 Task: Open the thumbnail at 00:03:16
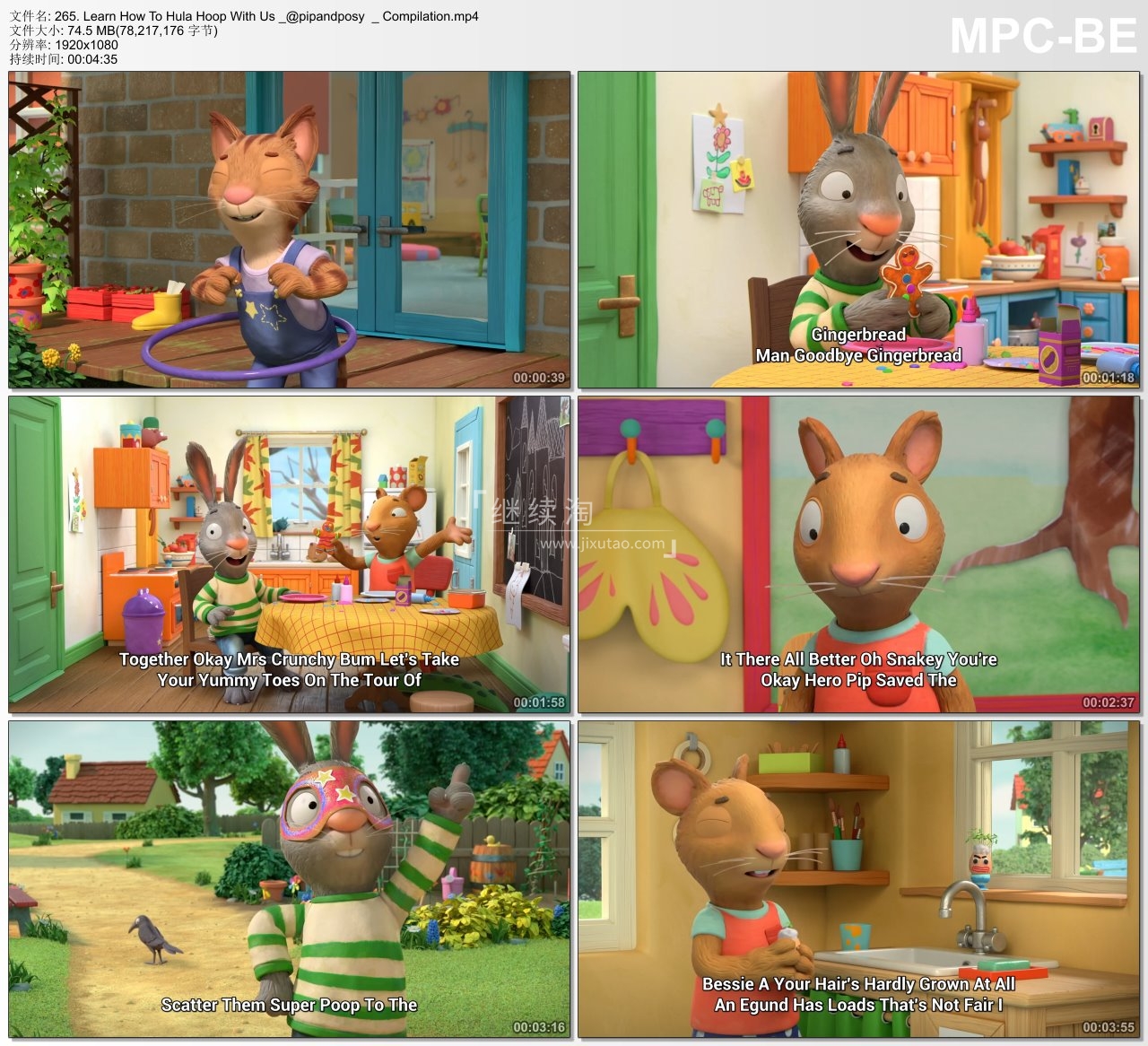point(290,879)
